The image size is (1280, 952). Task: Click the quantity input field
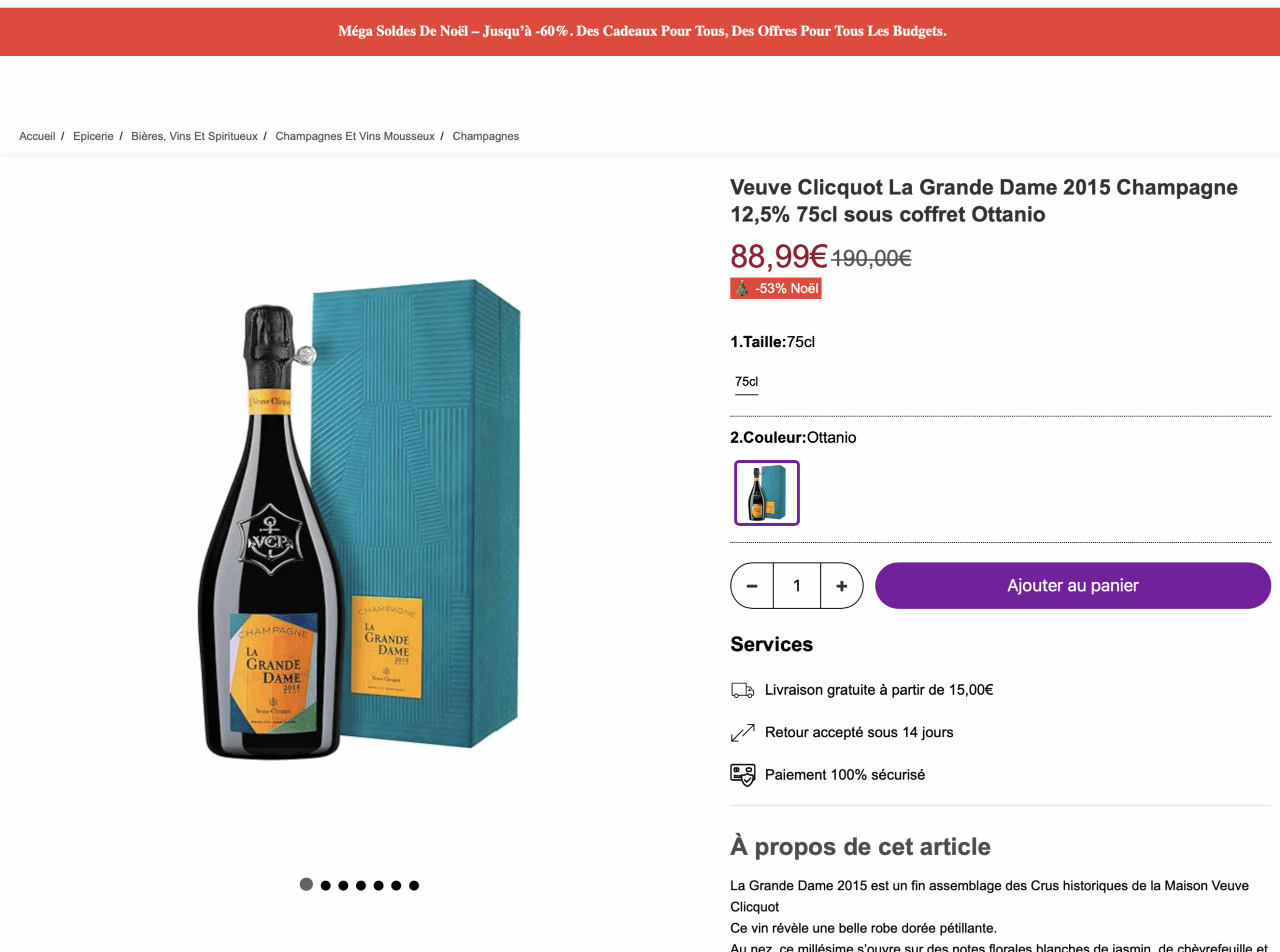pos(796,586)
